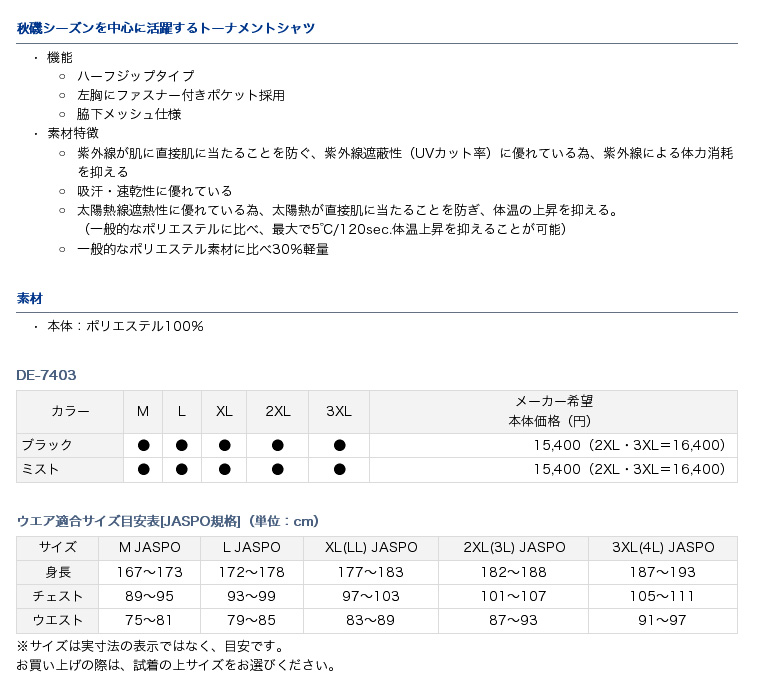Viewport: 760px width, 691px height.
Task: Click the ミスト row XL availability dot
Action: pyautogui.click(x=224, y=469)
